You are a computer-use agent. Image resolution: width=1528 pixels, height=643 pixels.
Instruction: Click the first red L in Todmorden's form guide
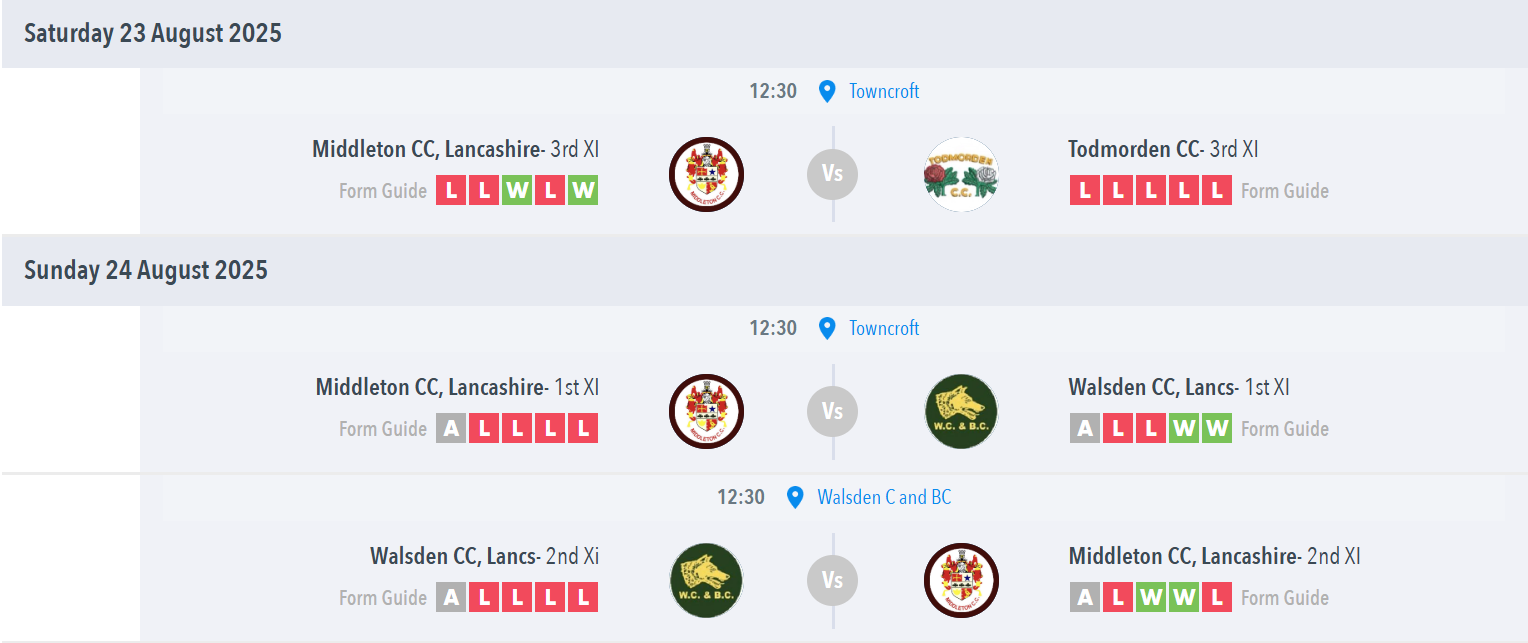(1084, 190)
